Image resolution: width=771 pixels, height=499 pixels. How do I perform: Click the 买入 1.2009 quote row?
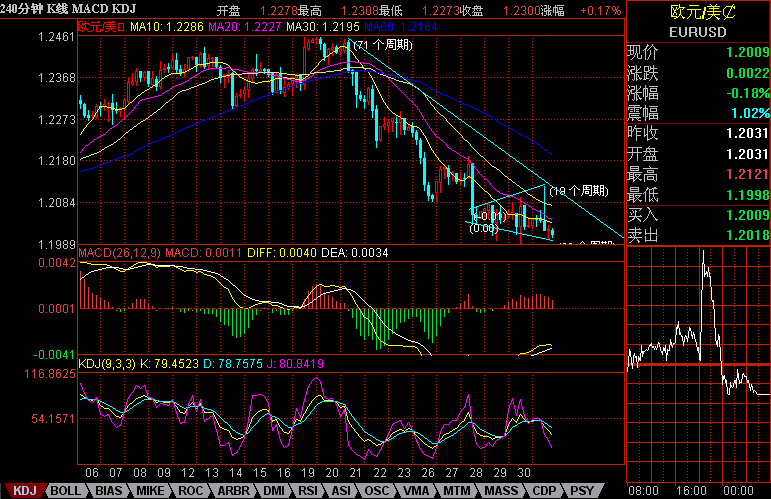(x=698, y=215)
